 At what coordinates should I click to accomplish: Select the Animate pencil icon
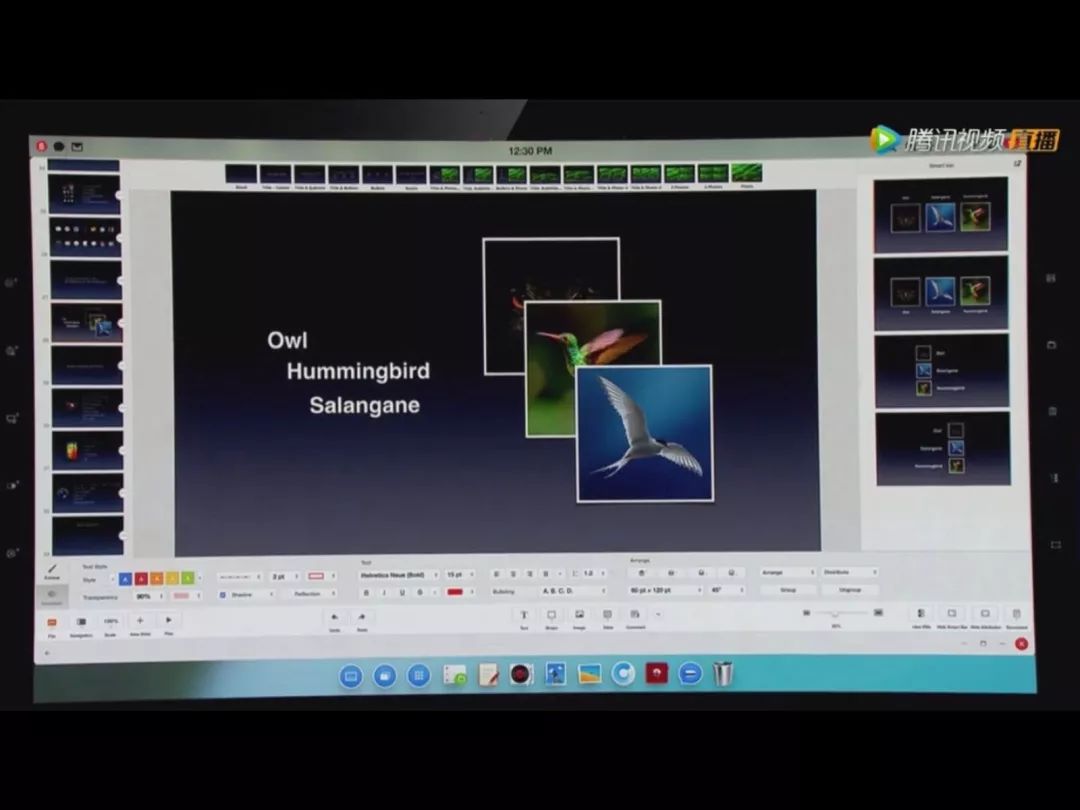52,570
